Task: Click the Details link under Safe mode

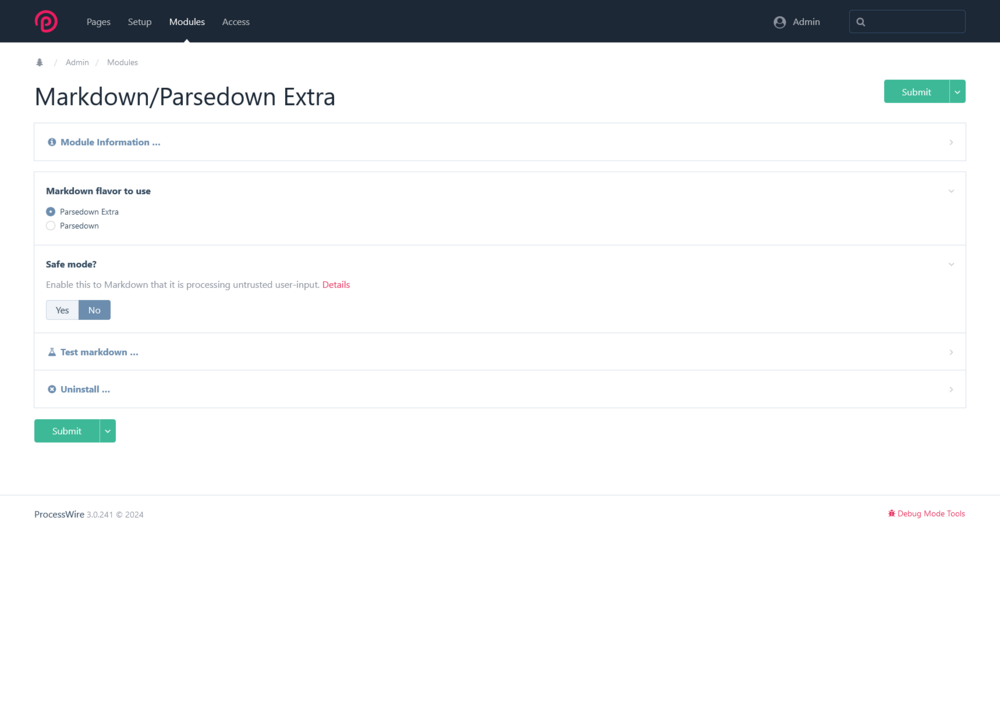Action: point(336,285)
